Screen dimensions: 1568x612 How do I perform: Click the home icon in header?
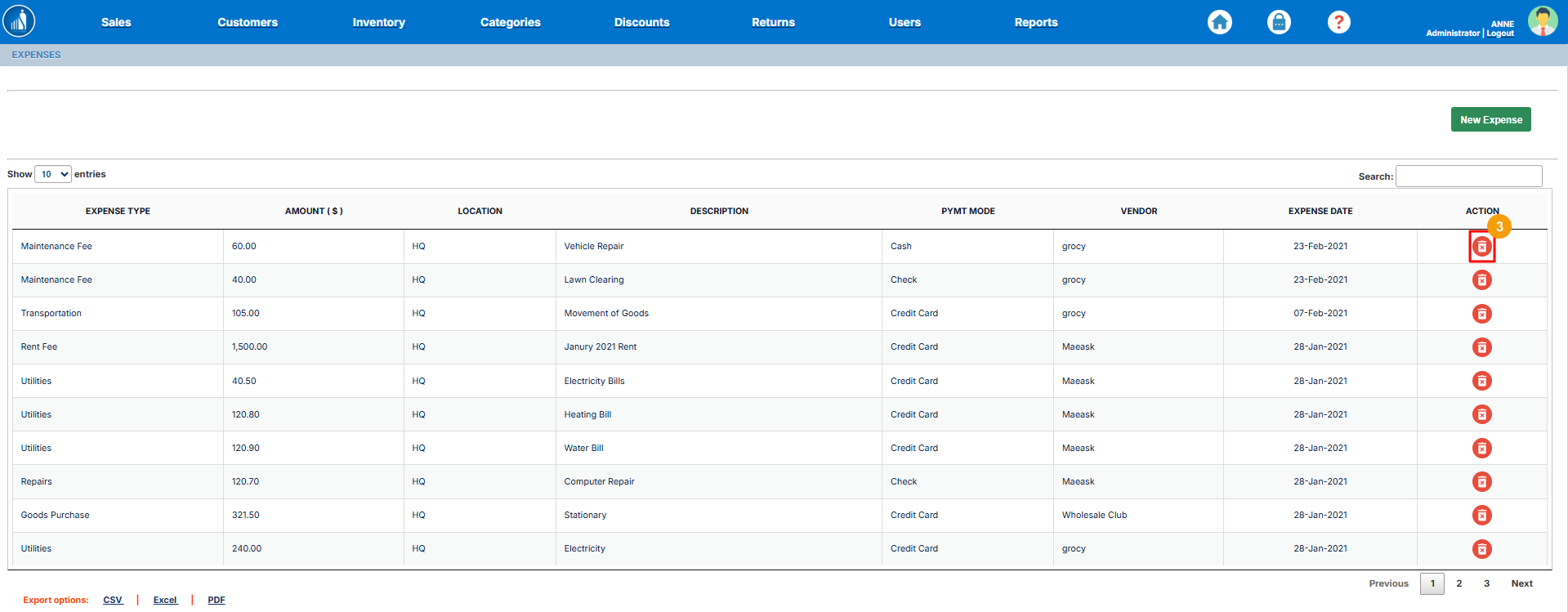point(1219,22)
